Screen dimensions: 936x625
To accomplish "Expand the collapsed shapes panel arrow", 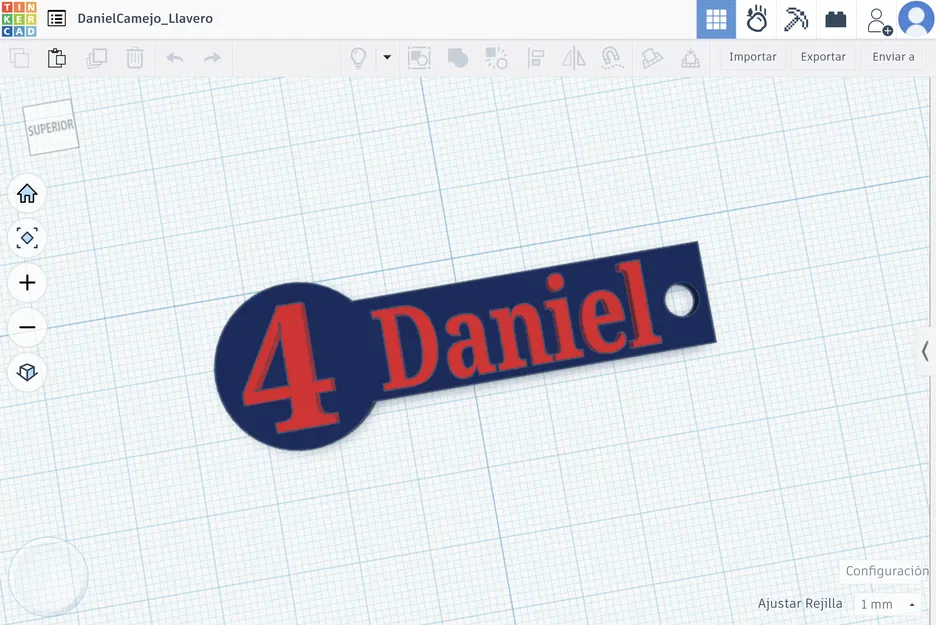I will 925,351.
